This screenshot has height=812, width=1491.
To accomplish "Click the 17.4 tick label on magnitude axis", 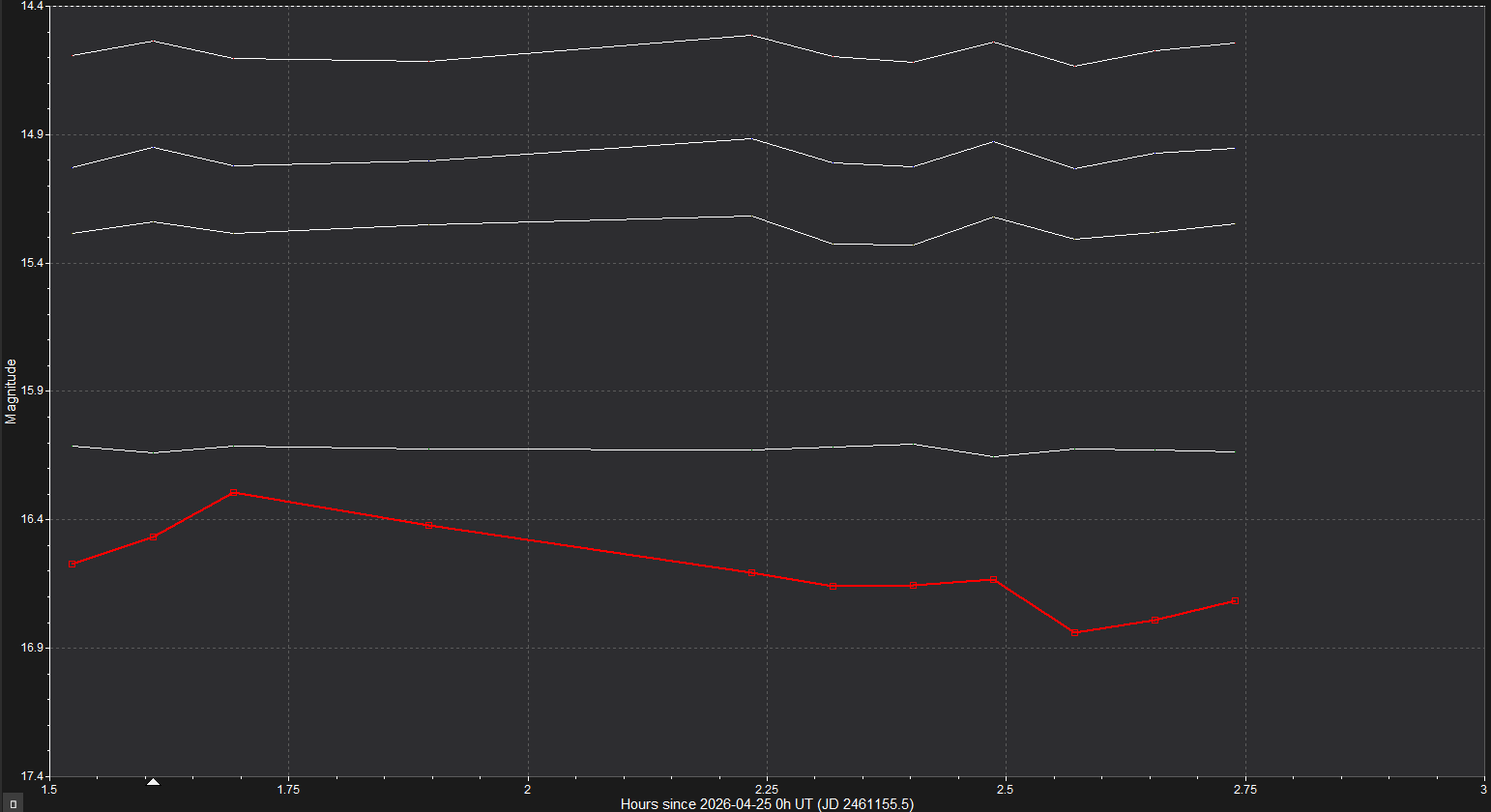I will [x=32, y=775].
